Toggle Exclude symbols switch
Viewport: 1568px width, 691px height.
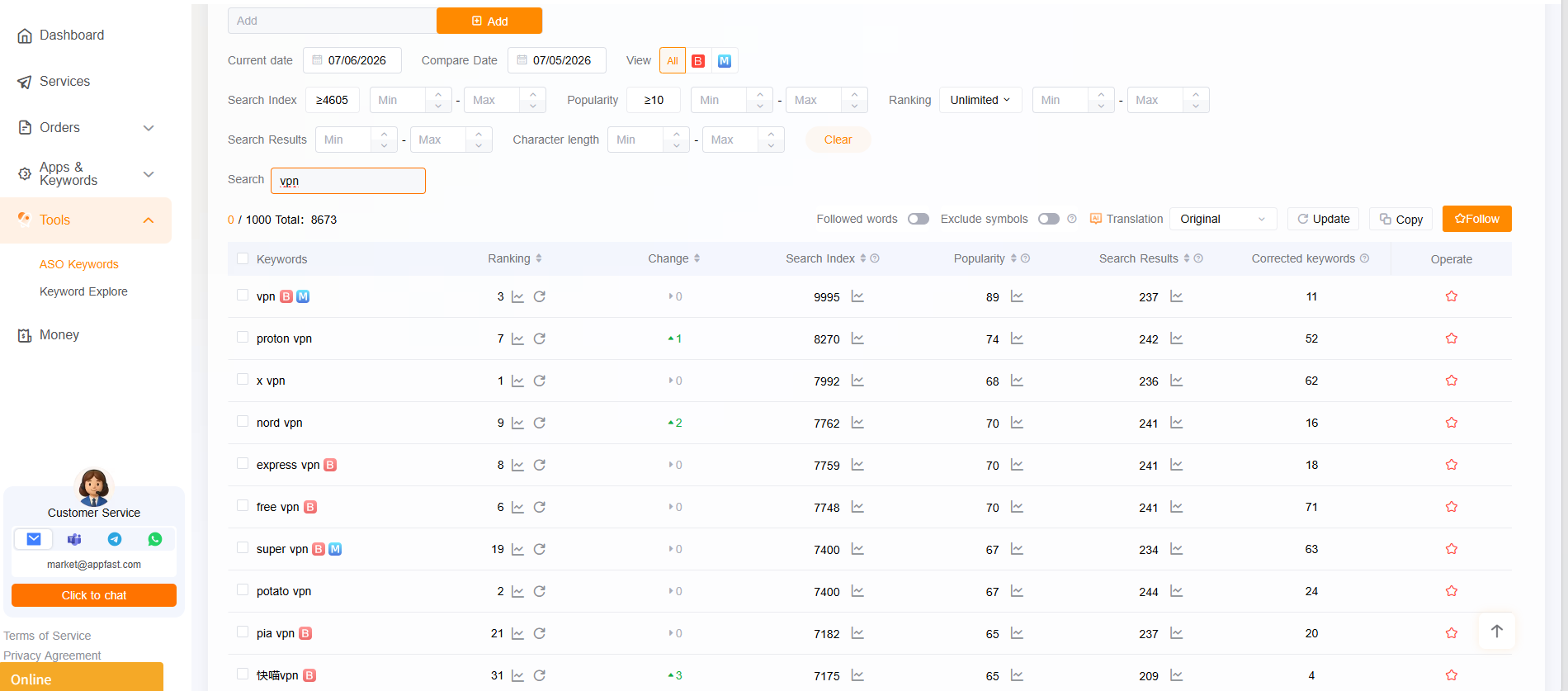pos(1049,219)
